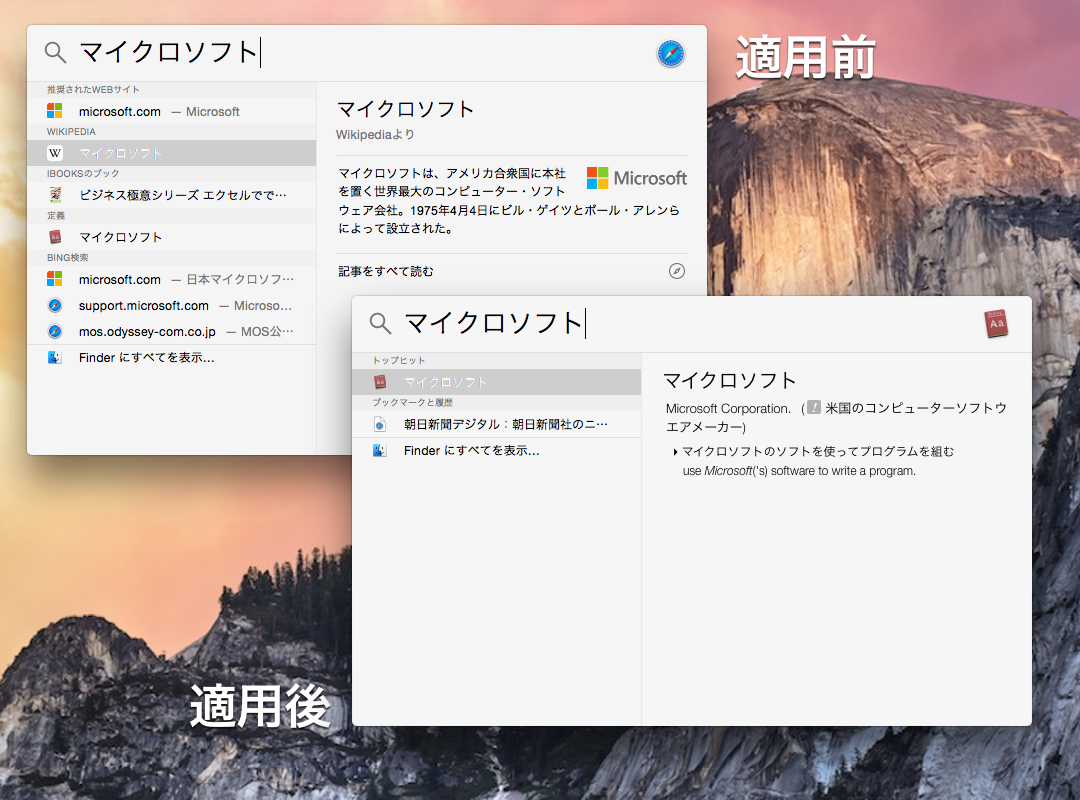Click the iBooks book cover icon
This screenshot has width=1080, height=800.
point(55,195)
